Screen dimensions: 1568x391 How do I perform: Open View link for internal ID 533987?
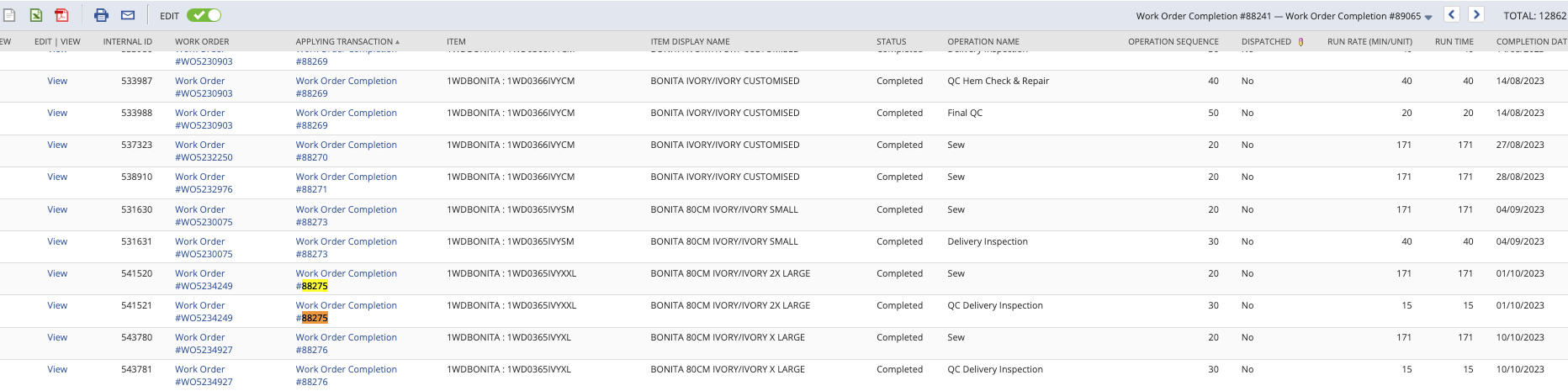pyautogui.click(x=57, y=81)
